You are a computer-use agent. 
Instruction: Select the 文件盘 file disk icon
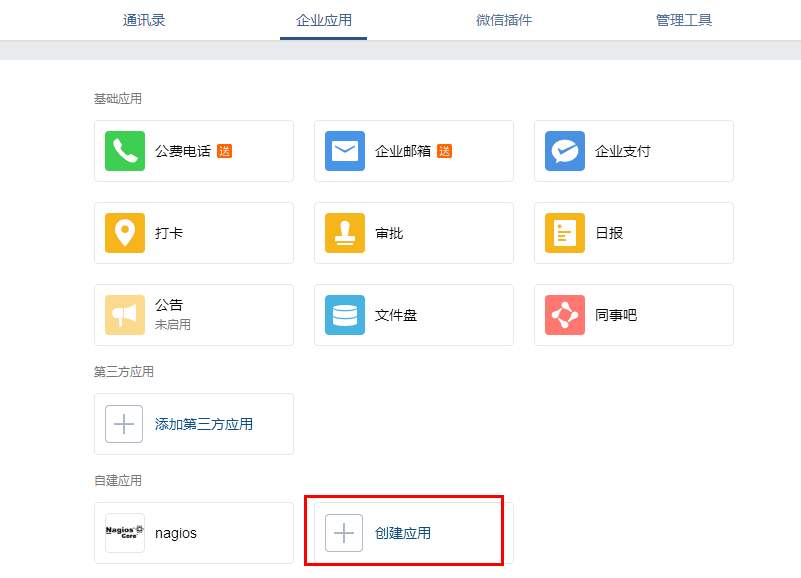click(345, 315)
